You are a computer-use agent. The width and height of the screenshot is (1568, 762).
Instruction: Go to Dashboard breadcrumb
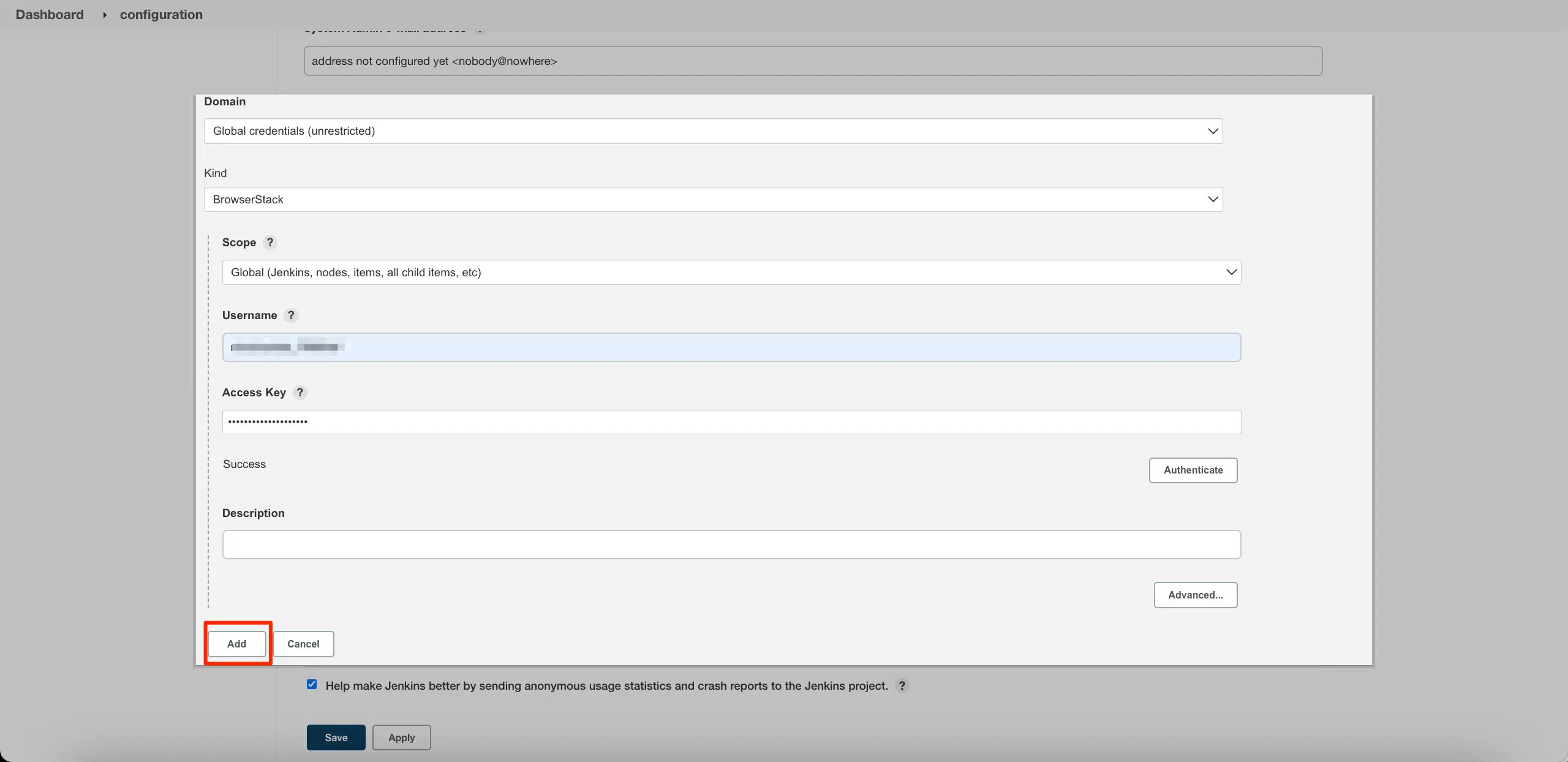click(x=50, y=15)
